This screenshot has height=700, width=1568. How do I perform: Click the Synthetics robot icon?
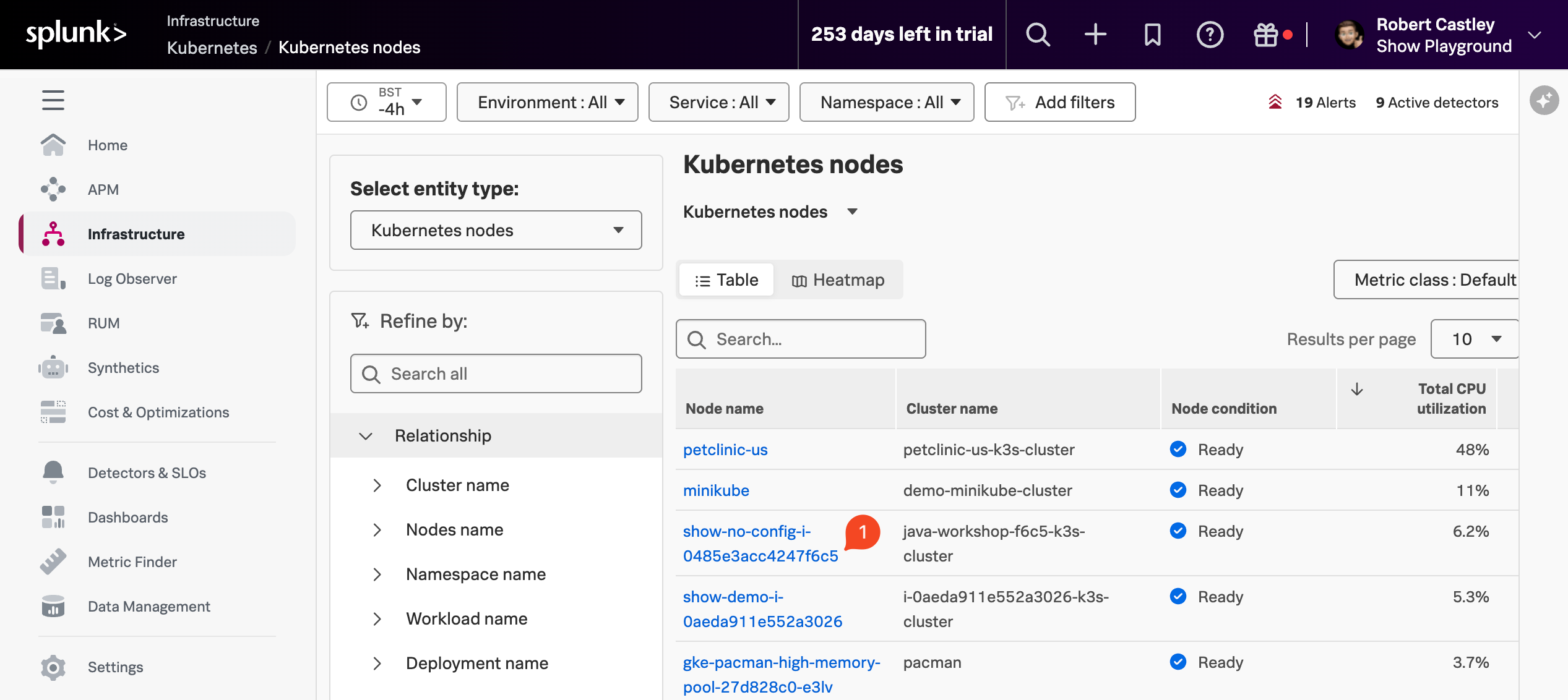tap(53, 367)
